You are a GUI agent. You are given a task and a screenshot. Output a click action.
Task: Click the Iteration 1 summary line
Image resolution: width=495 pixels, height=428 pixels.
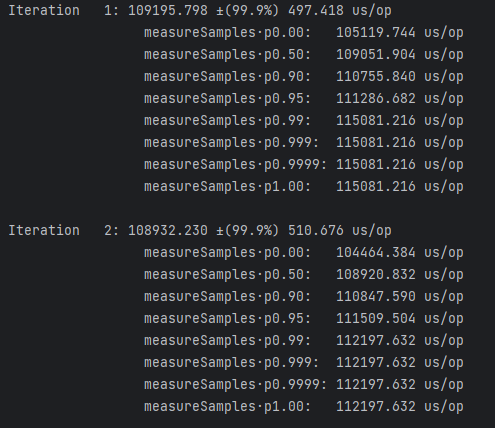(x=200, y=11)
